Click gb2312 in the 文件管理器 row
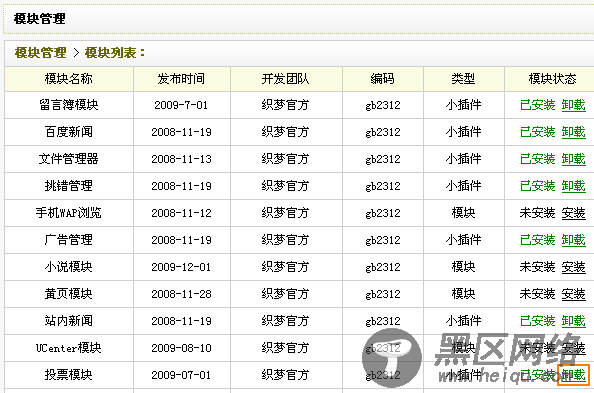The width and height of the screenshot is (594, 393). tap(383, 159)
